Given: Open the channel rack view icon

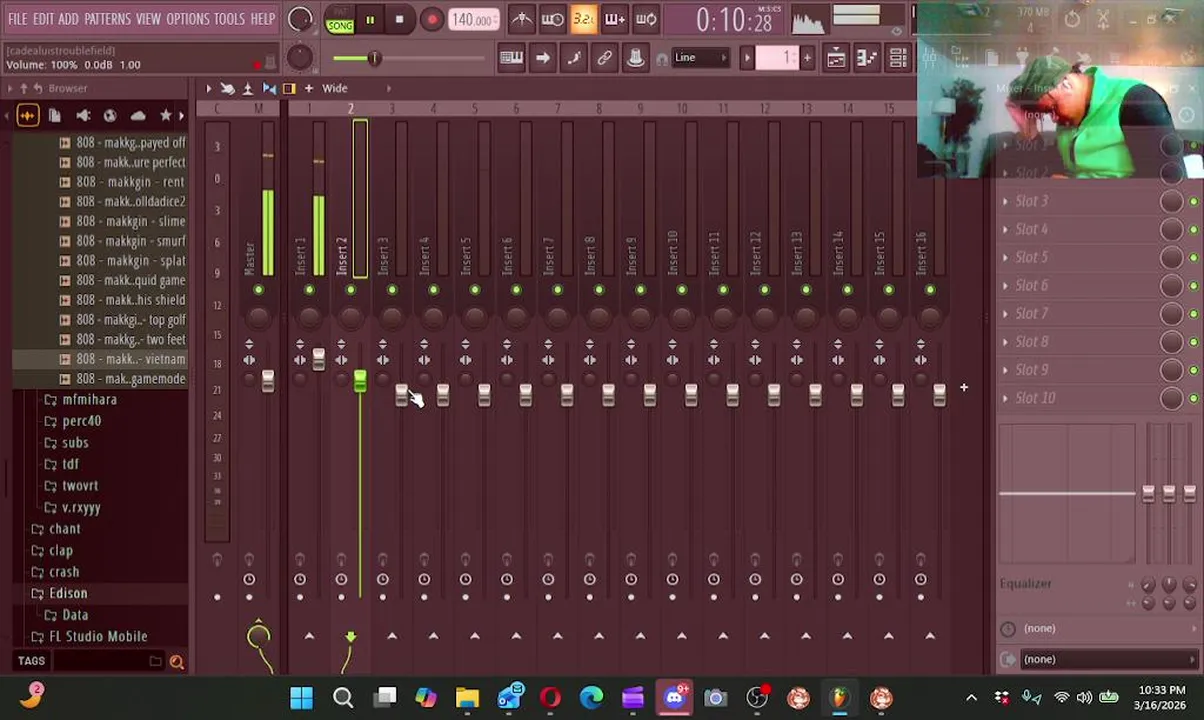Looking at the screenshot, I should coord(897,58).
